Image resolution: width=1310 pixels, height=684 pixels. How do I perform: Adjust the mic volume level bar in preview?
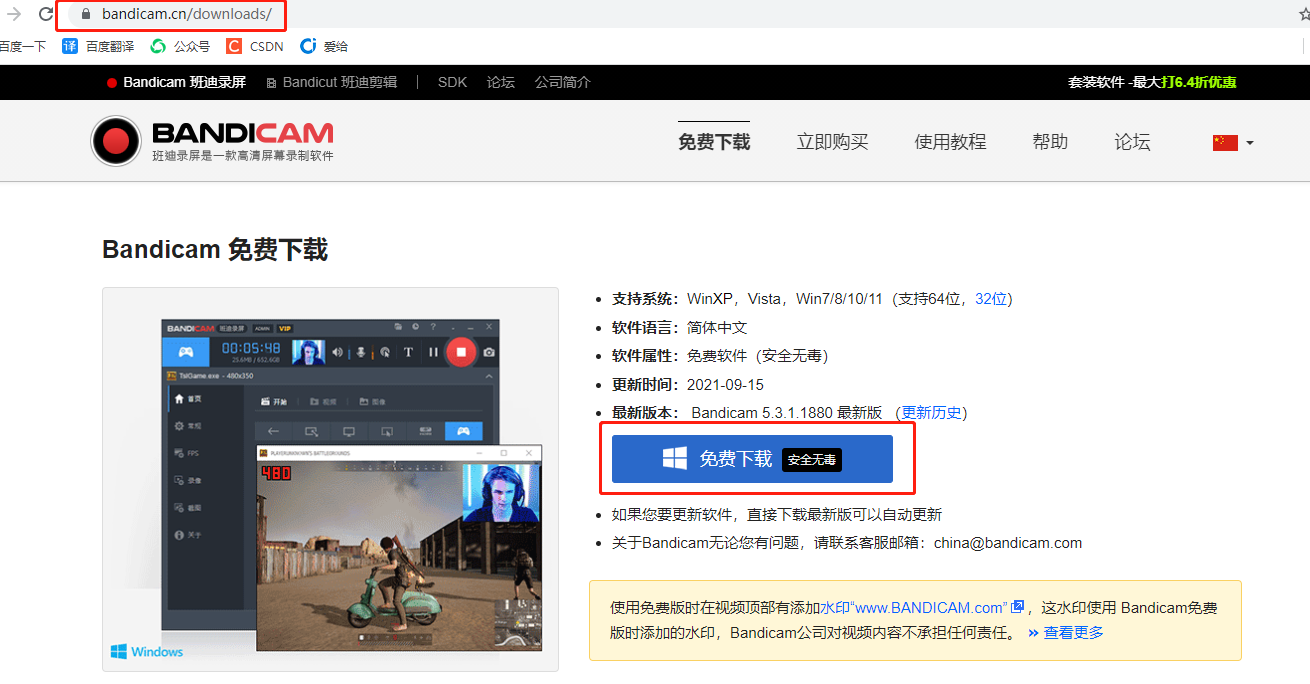click(372, 351)
